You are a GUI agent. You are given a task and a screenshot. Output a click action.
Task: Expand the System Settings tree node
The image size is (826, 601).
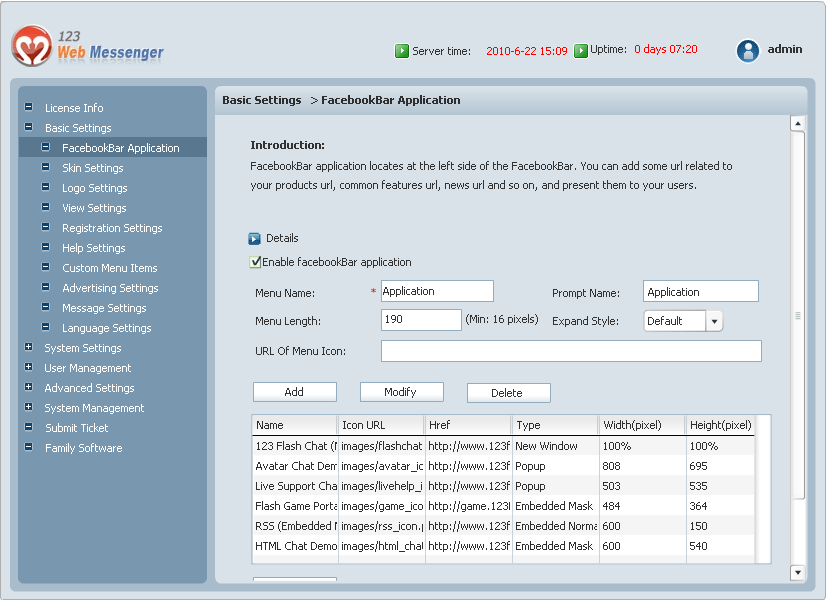28,348
